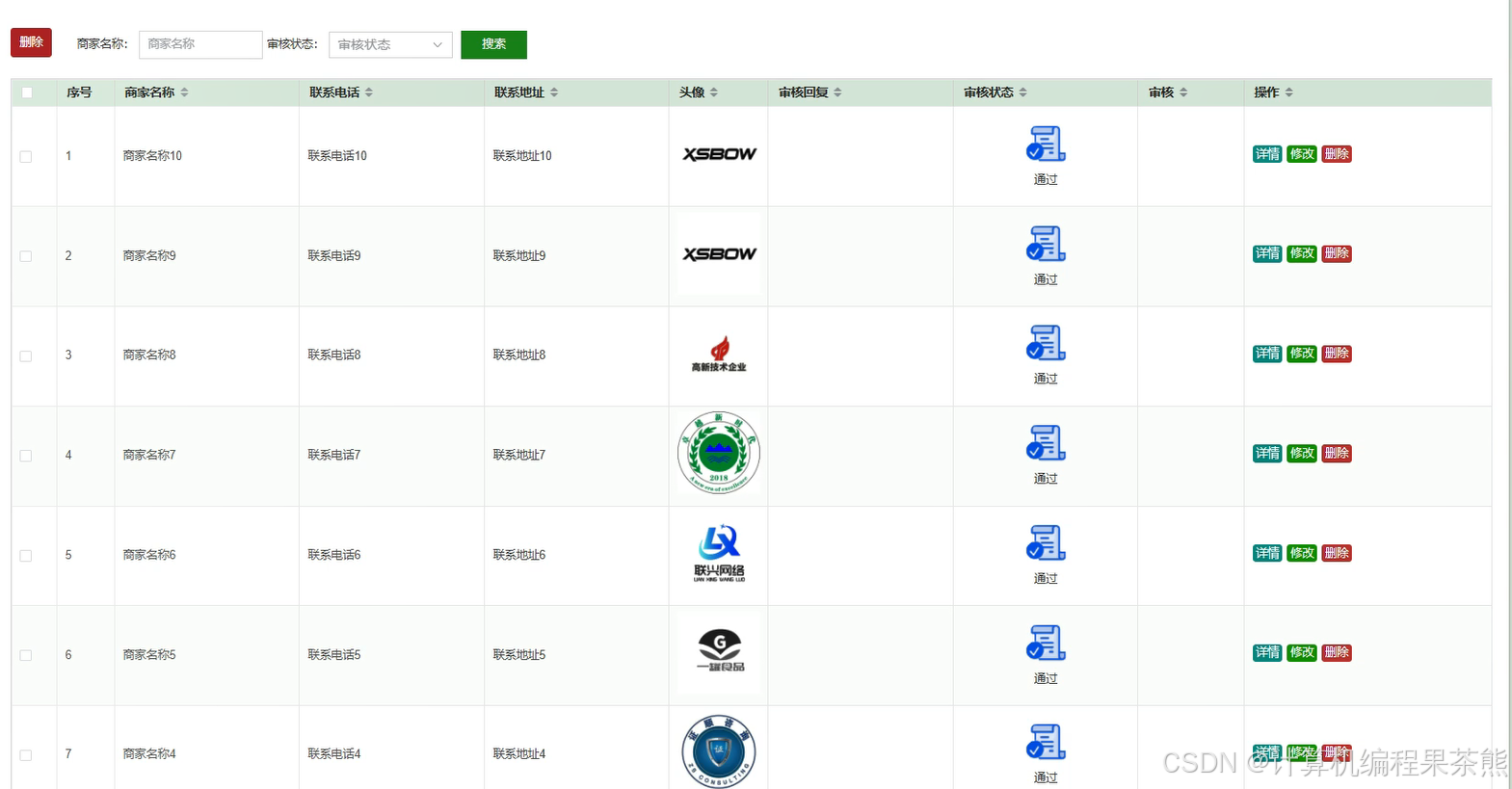The image size is (1512, 789).
Task: Open the XSBOW avatar image of 商家名称9
Action: 719,254
